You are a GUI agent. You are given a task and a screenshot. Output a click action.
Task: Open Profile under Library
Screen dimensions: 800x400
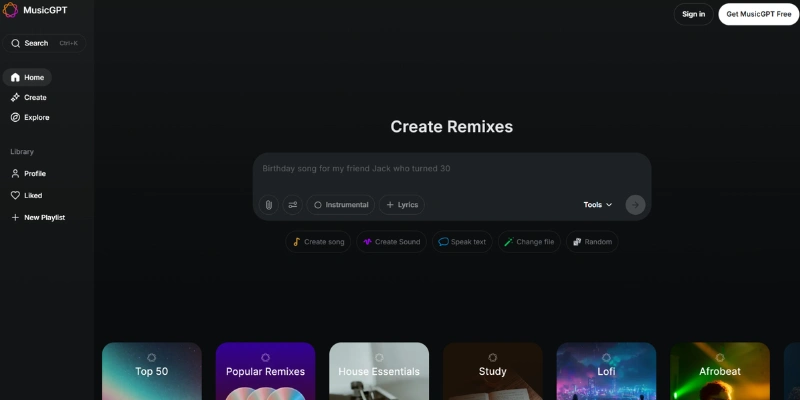[29, 173]
